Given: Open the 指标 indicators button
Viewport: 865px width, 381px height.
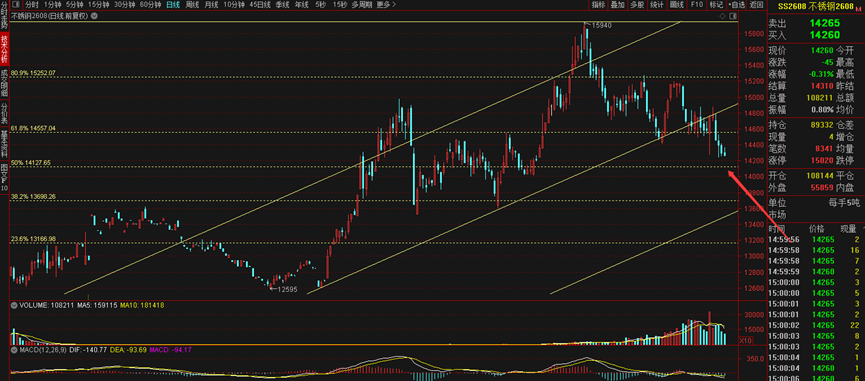Looking at the screenshot, I should coord(599,4).
